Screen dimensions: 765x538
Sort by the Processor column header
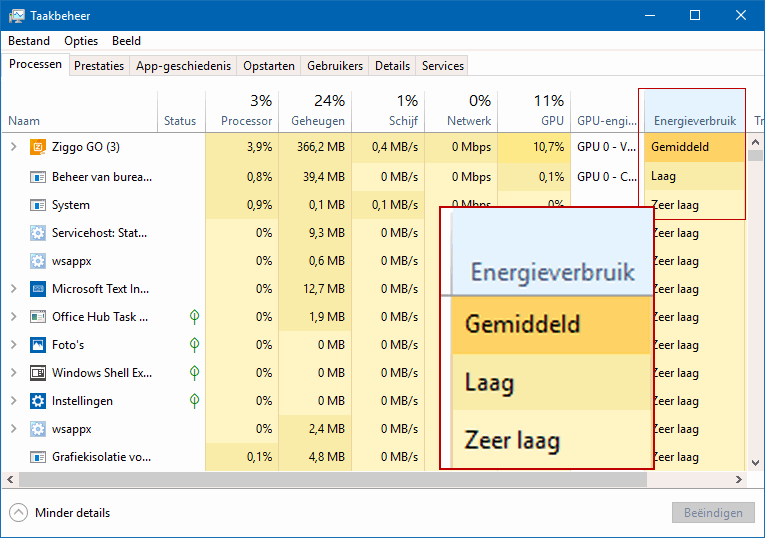click(x=242, y=112)
